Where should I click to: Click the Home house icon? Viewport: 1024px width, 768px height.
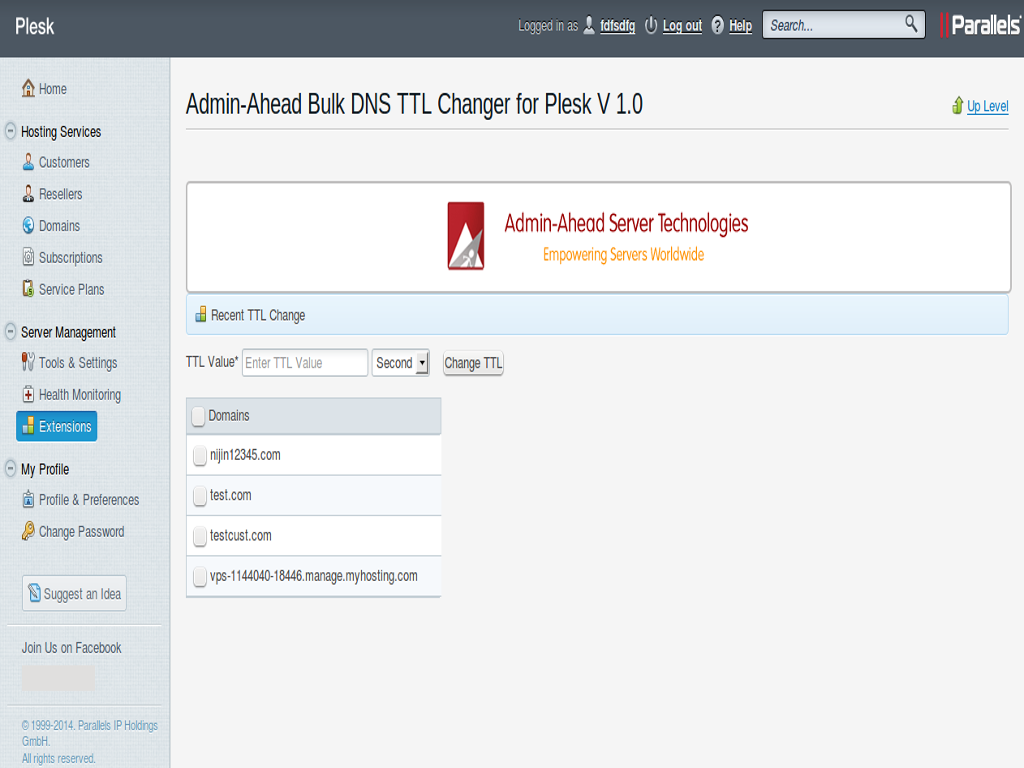[28, 88]
